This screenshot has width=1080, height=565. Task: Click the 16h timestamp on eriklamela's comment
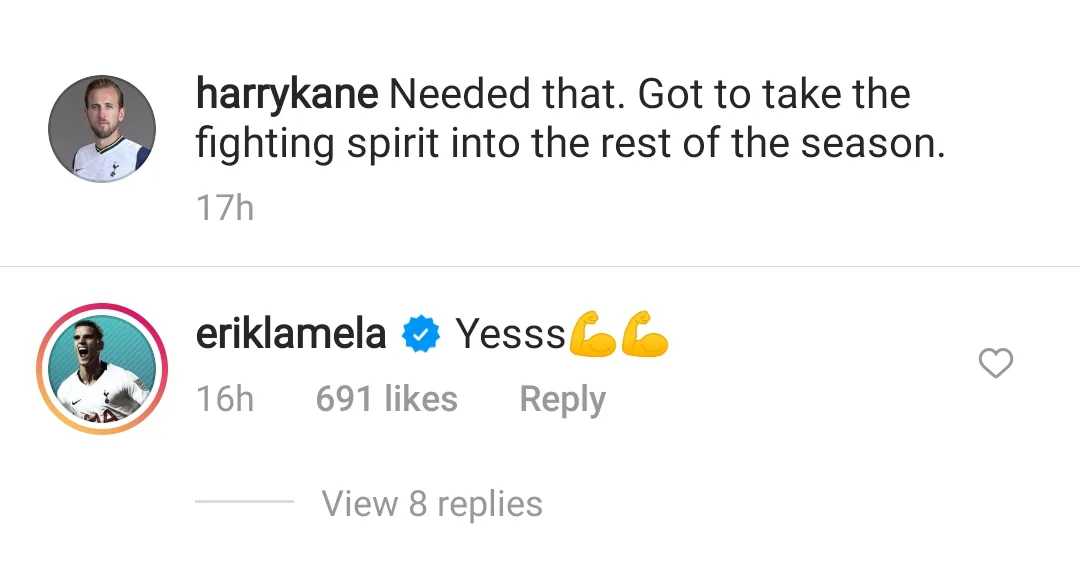click(225, 399)
